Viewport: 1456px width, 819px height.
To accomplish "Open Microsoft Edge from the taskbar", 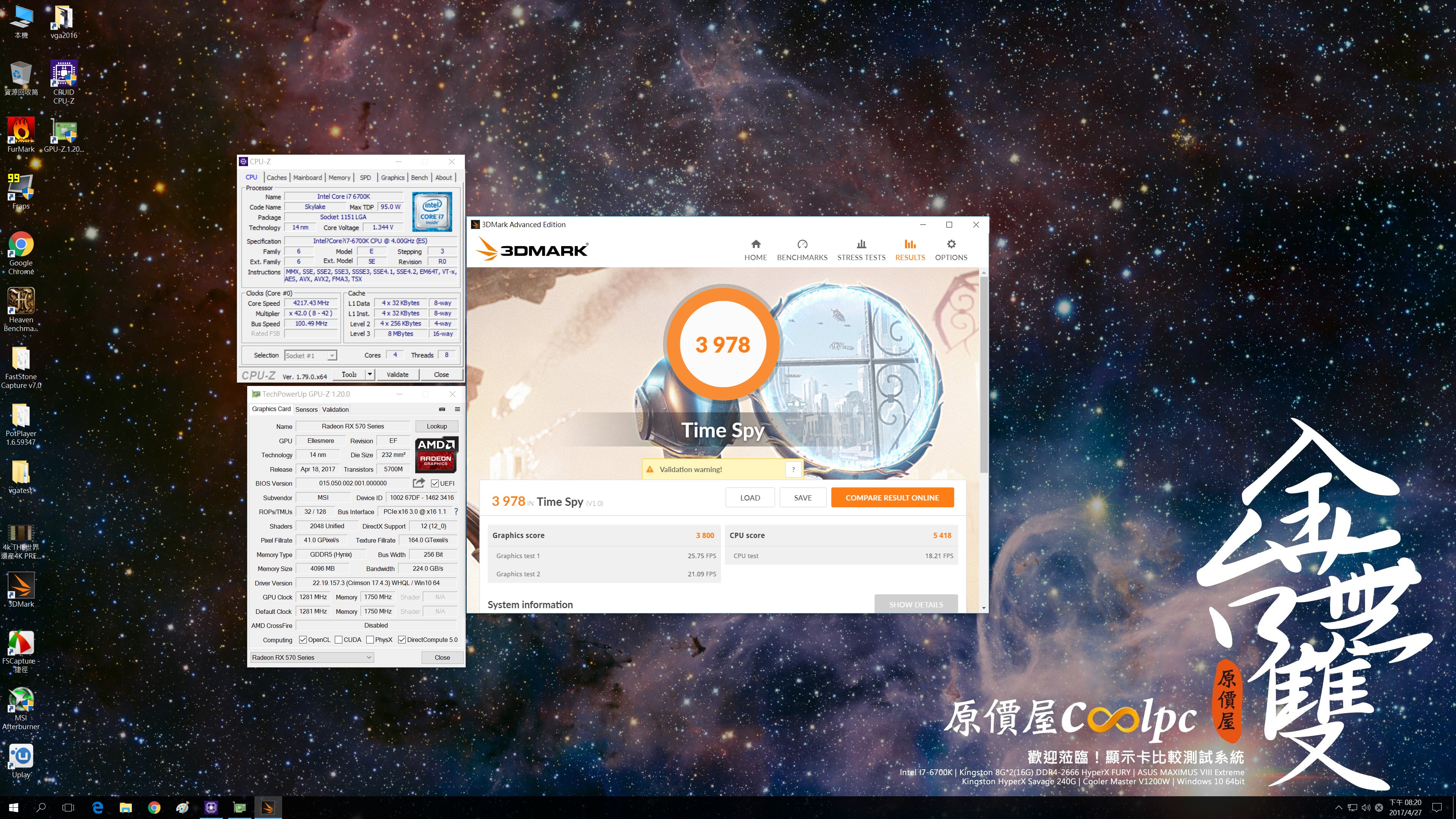I will tap(97, 808).
